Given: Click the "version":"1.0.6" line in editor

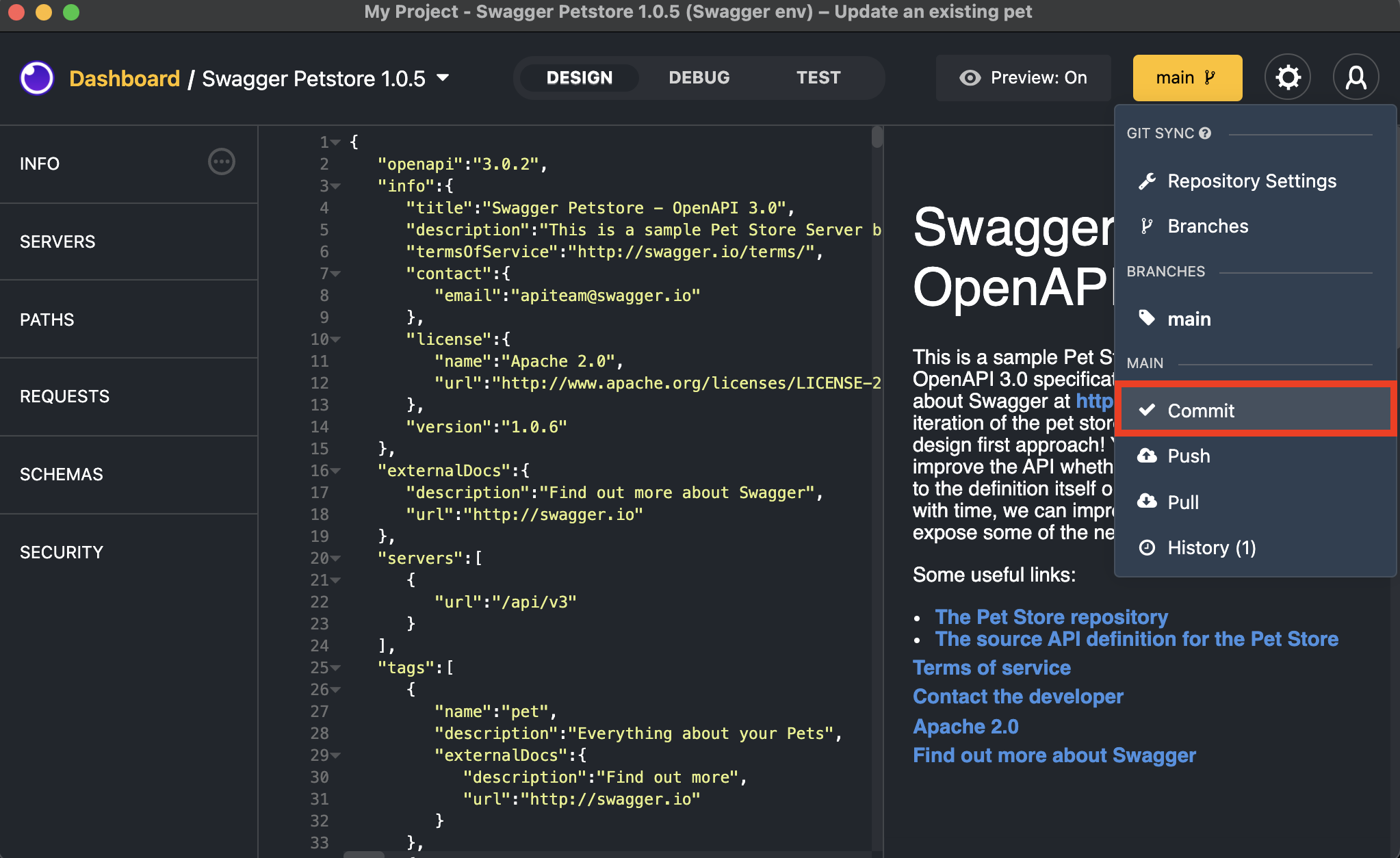Looking at the screenshot, I should (487, 427).
